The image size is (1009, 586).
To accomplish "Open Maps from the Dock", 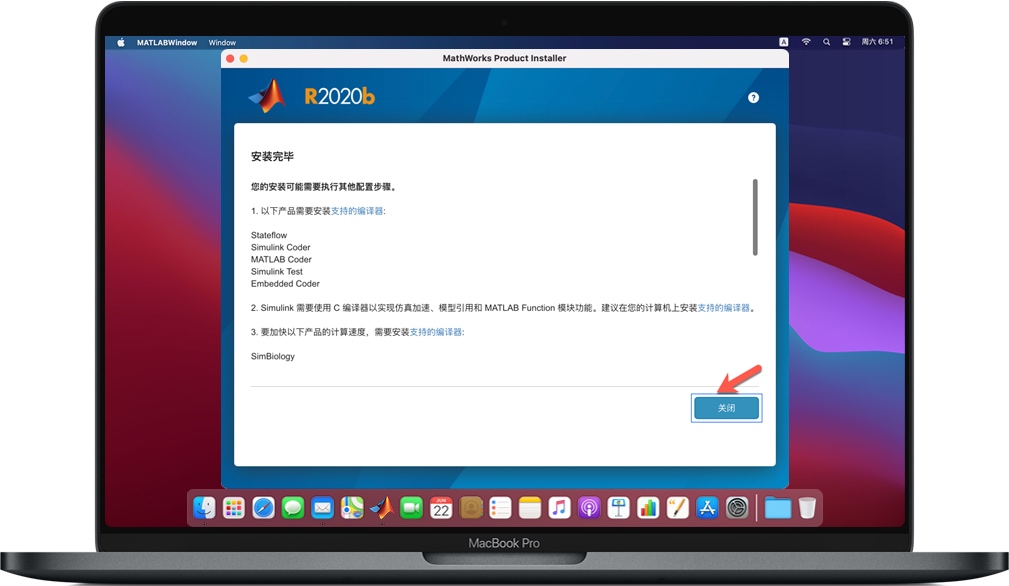I will coord(351,508).
